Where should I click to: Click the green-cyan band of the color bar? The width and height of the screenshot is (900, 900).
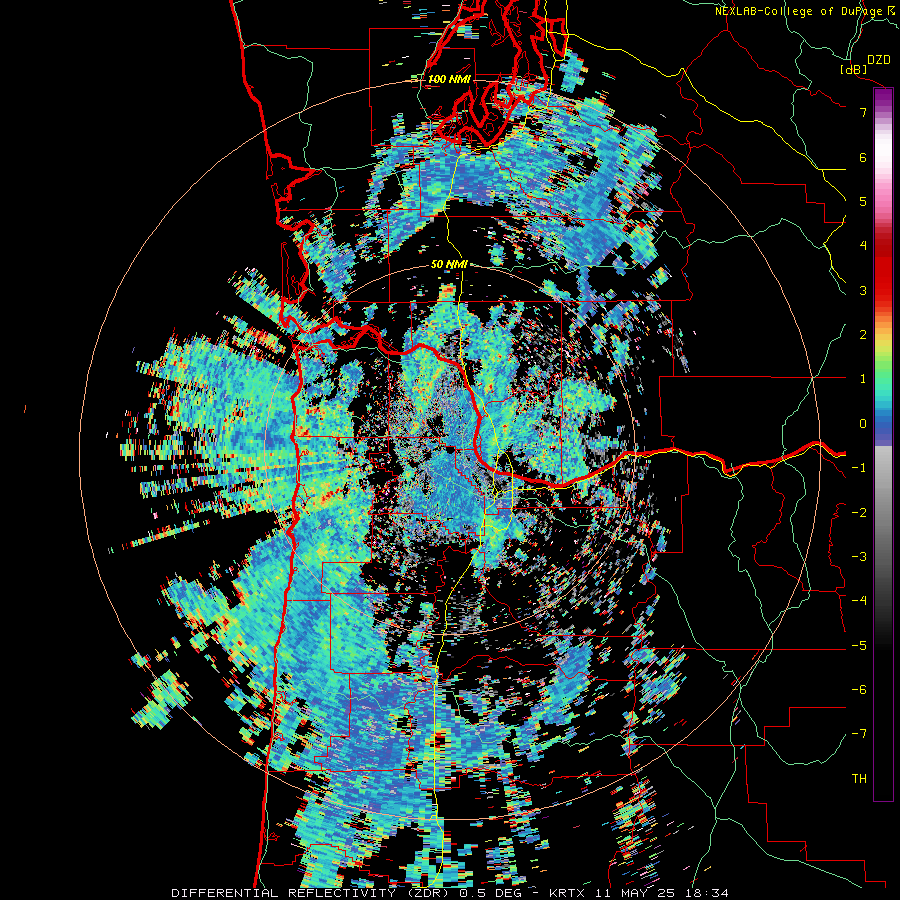click(883, 385)
